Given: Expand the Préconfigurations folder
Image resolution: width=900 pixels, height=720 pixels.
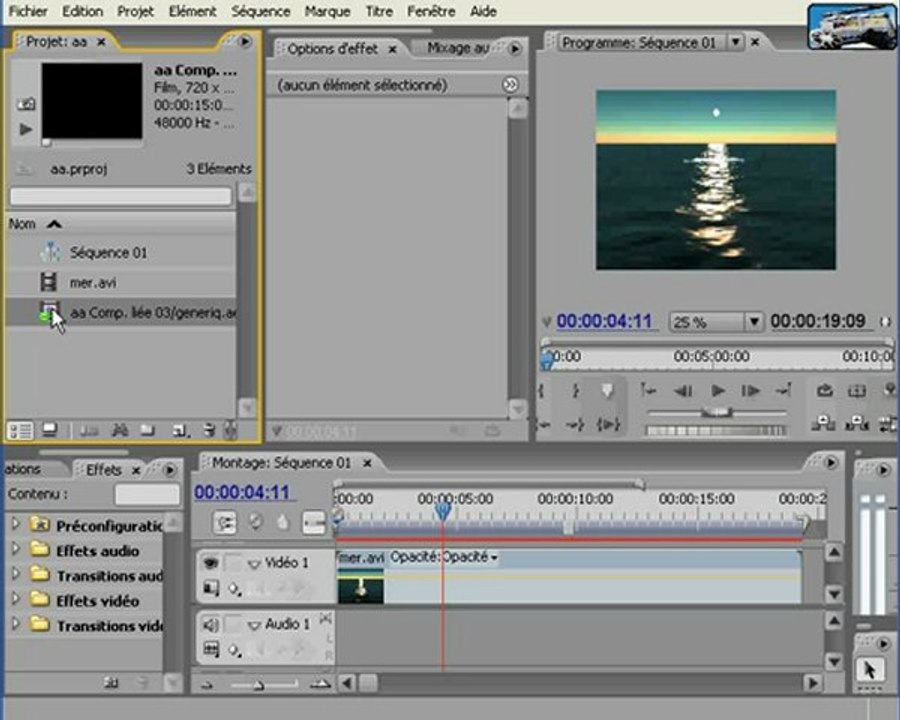Looking at the screenshot, I should [x=15, y=524].
